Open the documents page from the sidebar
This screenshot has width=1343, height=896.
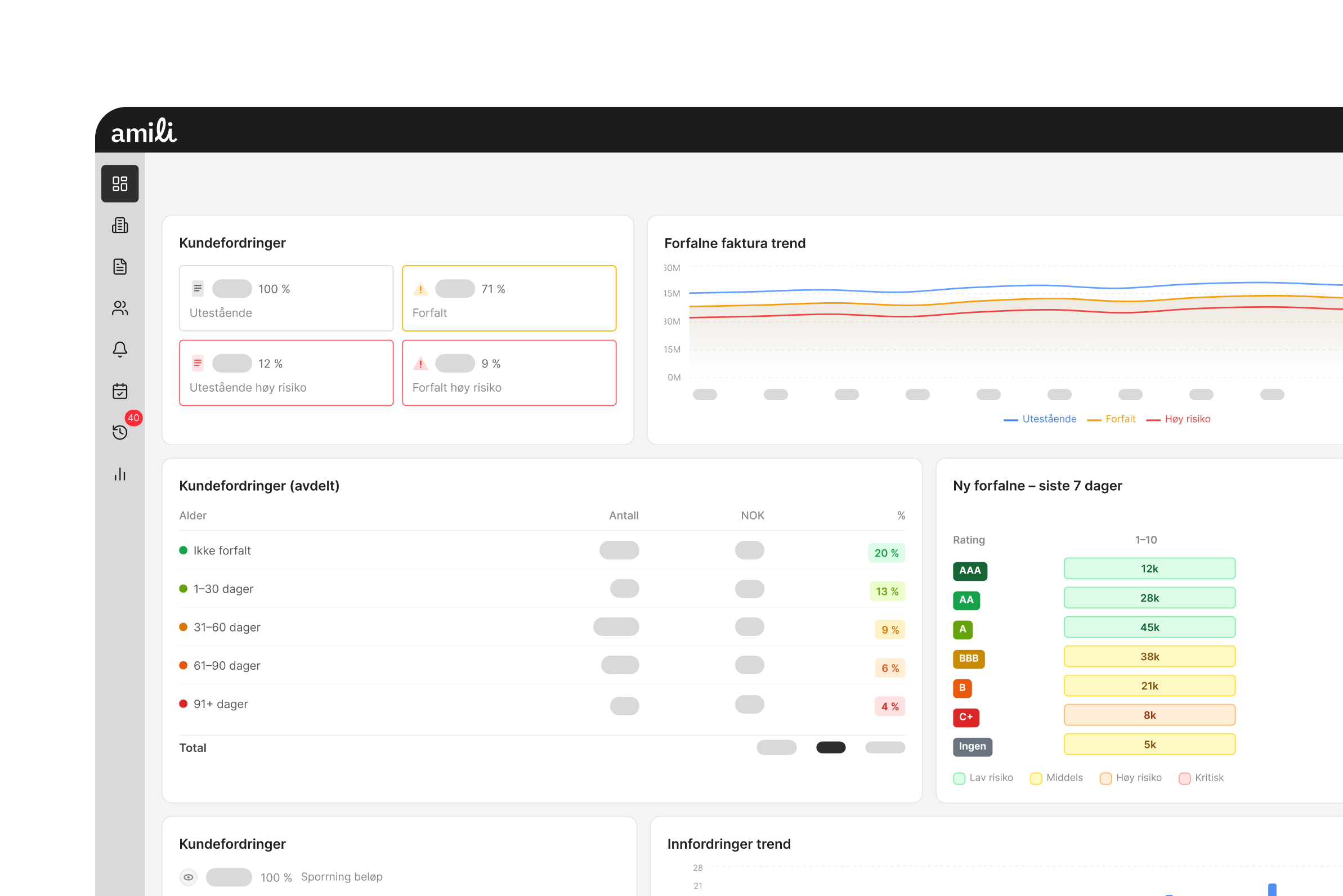[119, 266]
